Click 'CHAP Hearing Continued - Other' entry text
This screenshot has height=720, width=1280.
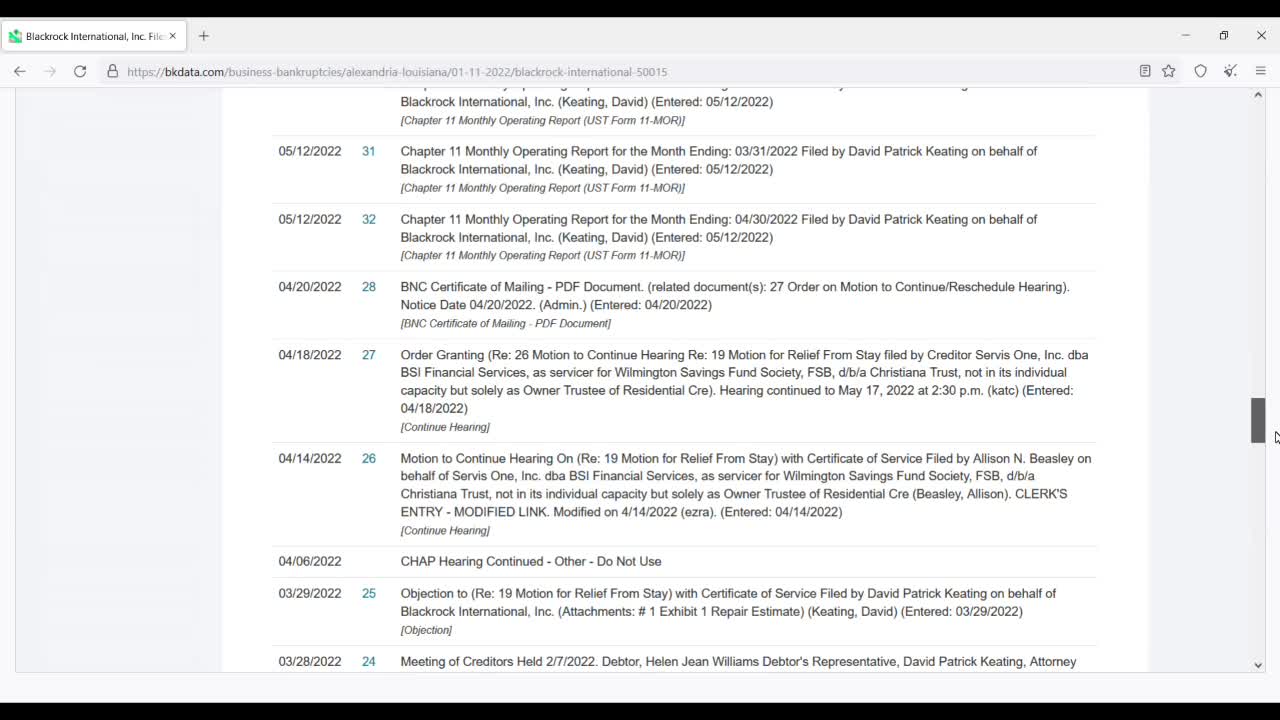pos(531,561)
